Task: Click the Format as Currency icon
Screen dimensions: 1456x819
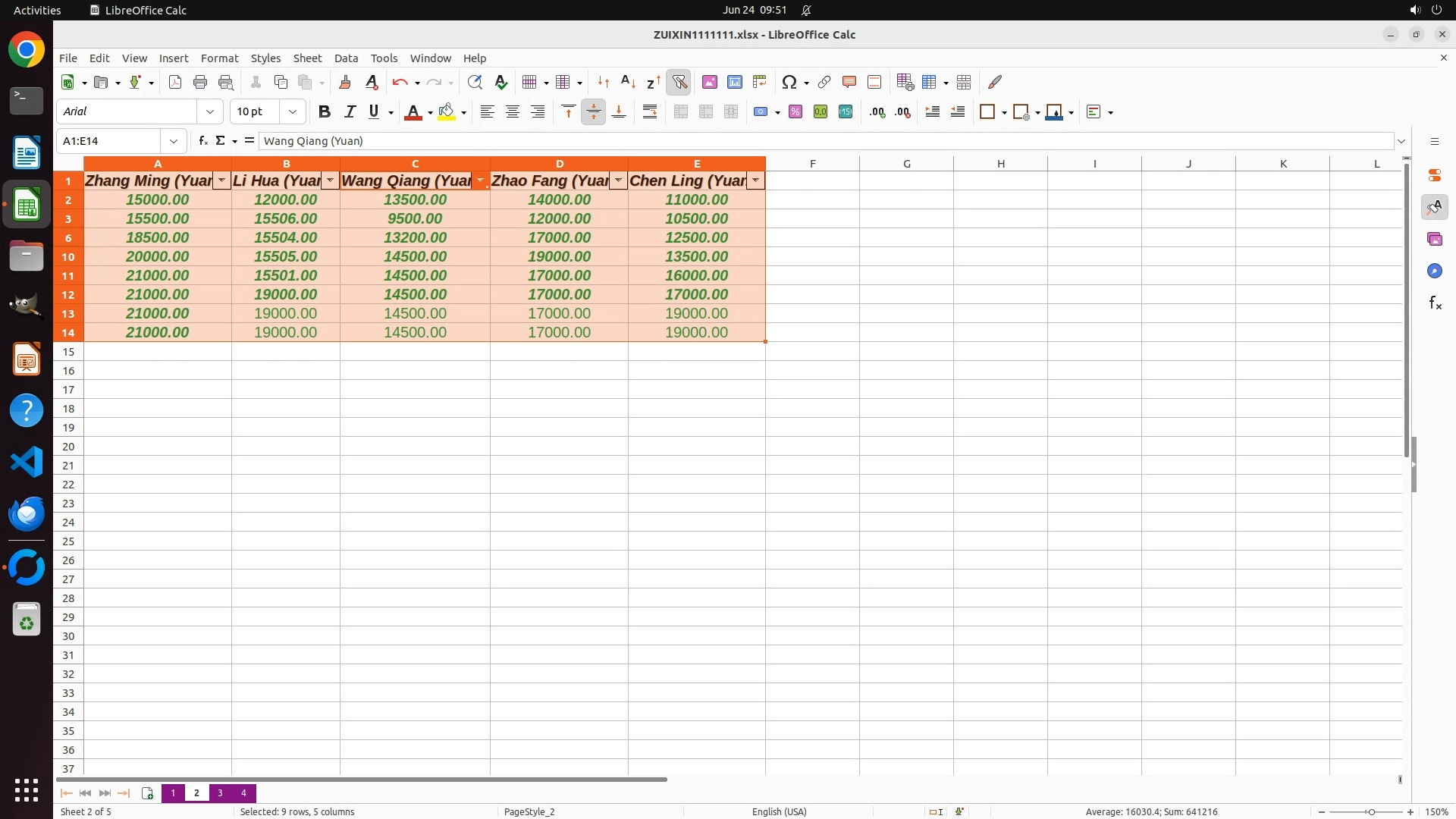Action: click(761, 111)
